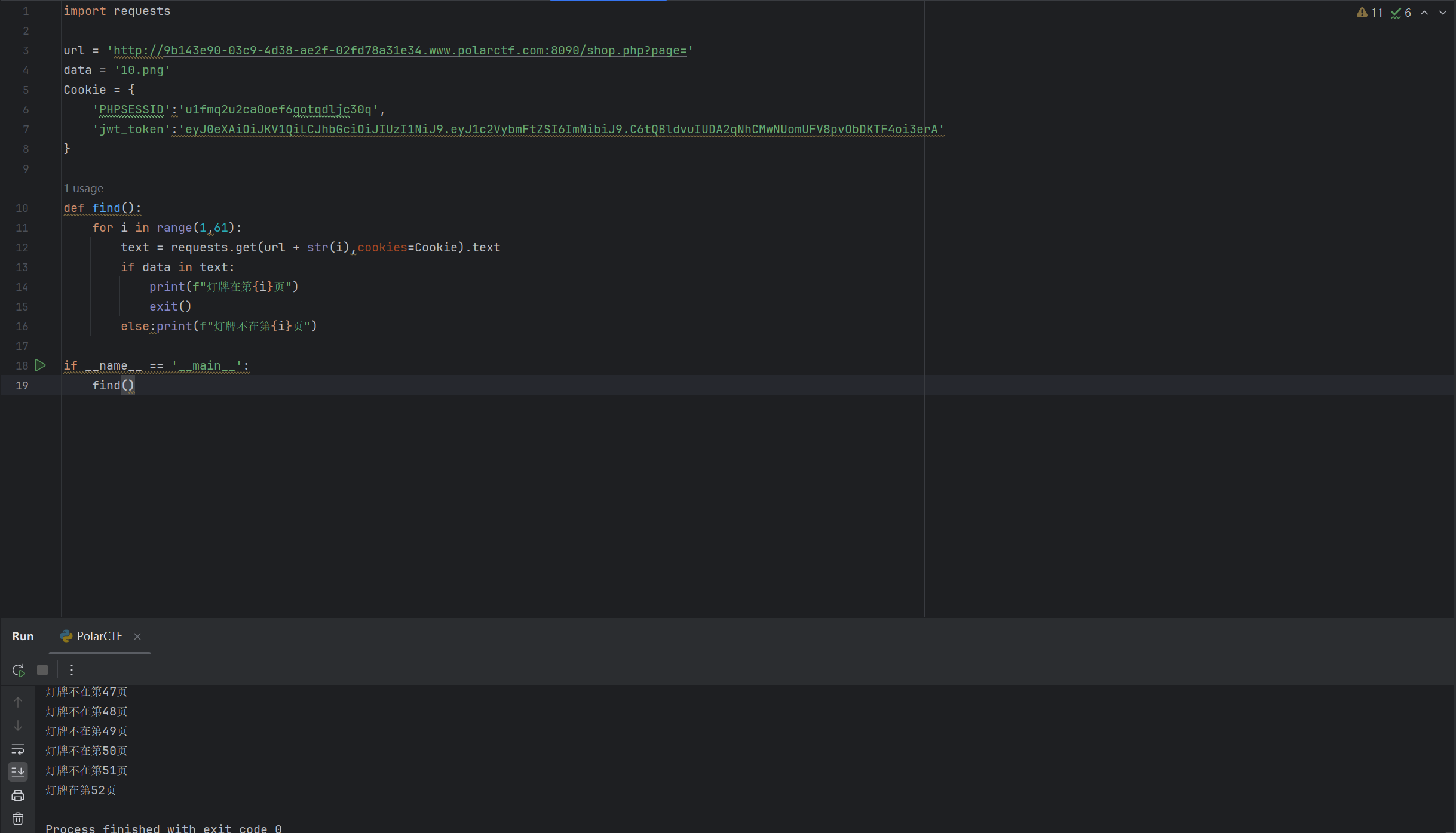Click the green run gutter icon on line 18
Image resolution: width=1456 pixels, height=833 pixels.
pos(40,365)
